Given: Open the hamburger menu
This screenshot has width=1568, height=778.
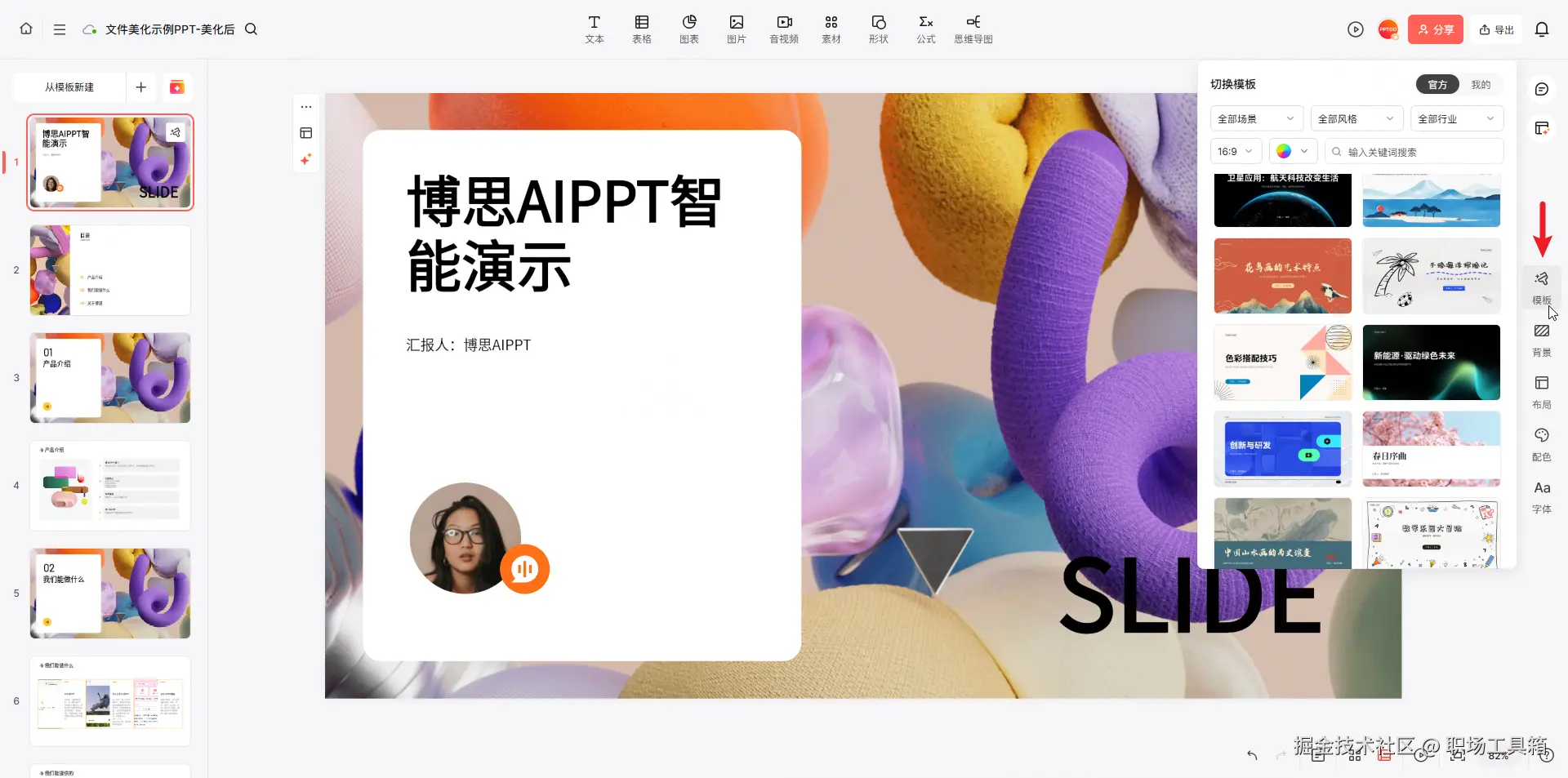Looking at the screenshot, I should (x=60, y=29).
